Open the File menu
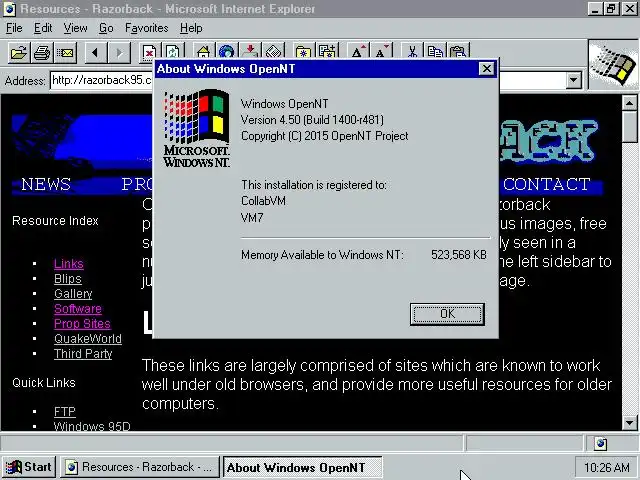Viewport: 640px width, 480px height. 14,28
